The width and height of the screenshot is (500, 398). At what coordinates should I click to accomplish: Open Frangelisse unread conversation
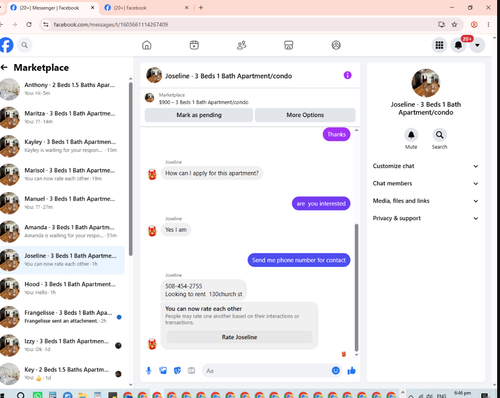62,316
